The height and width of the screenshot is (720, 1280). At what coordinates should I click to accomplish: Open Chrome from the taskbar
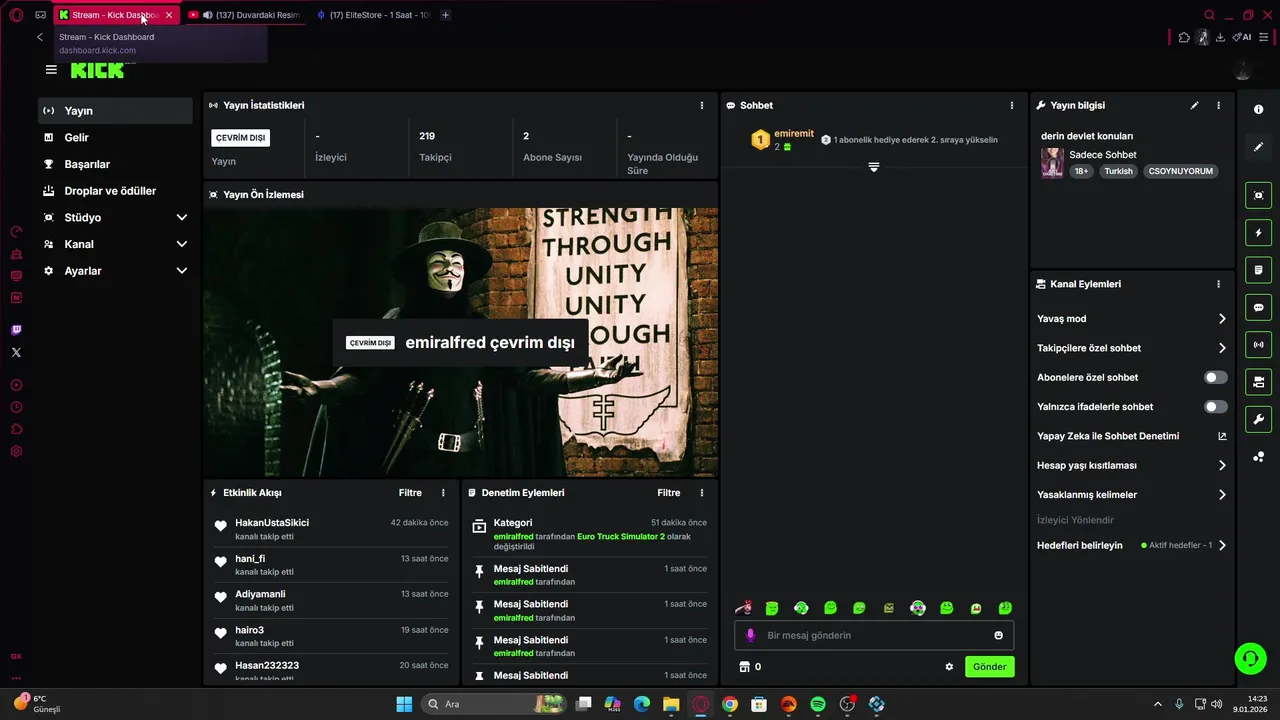(x=730, y=704)
